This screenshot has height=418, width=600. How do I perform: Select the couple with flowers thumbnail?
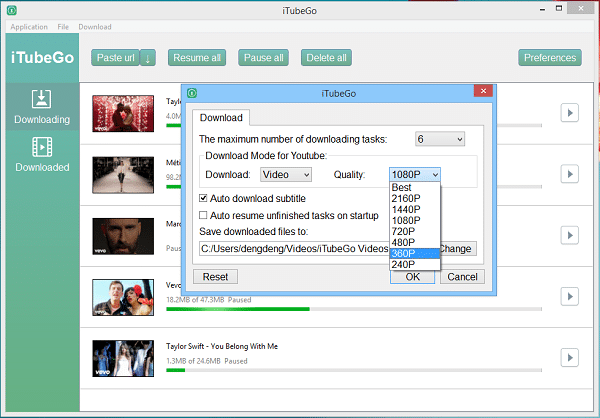pos(123,297)
